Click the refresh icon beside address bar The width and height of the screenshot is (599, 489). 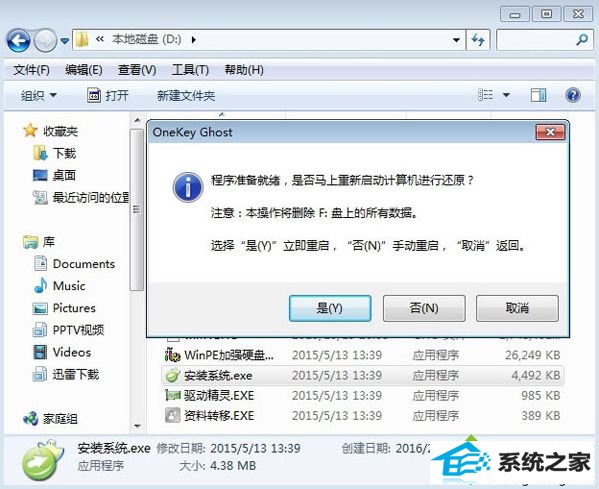(478, 40)
